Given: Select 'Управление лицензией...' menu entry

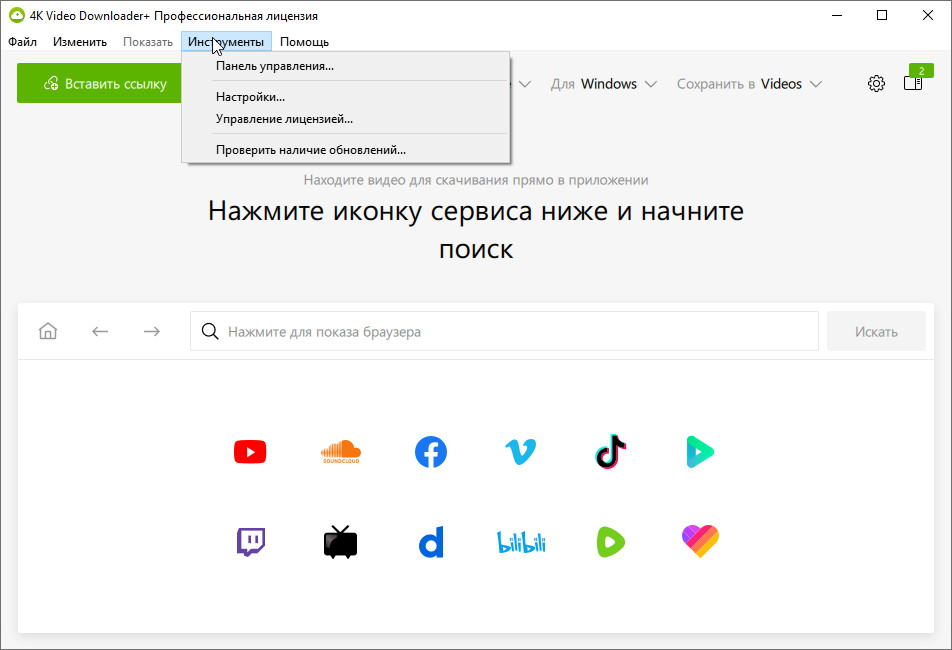Looking at the screenshot, I should click(345, 119).
